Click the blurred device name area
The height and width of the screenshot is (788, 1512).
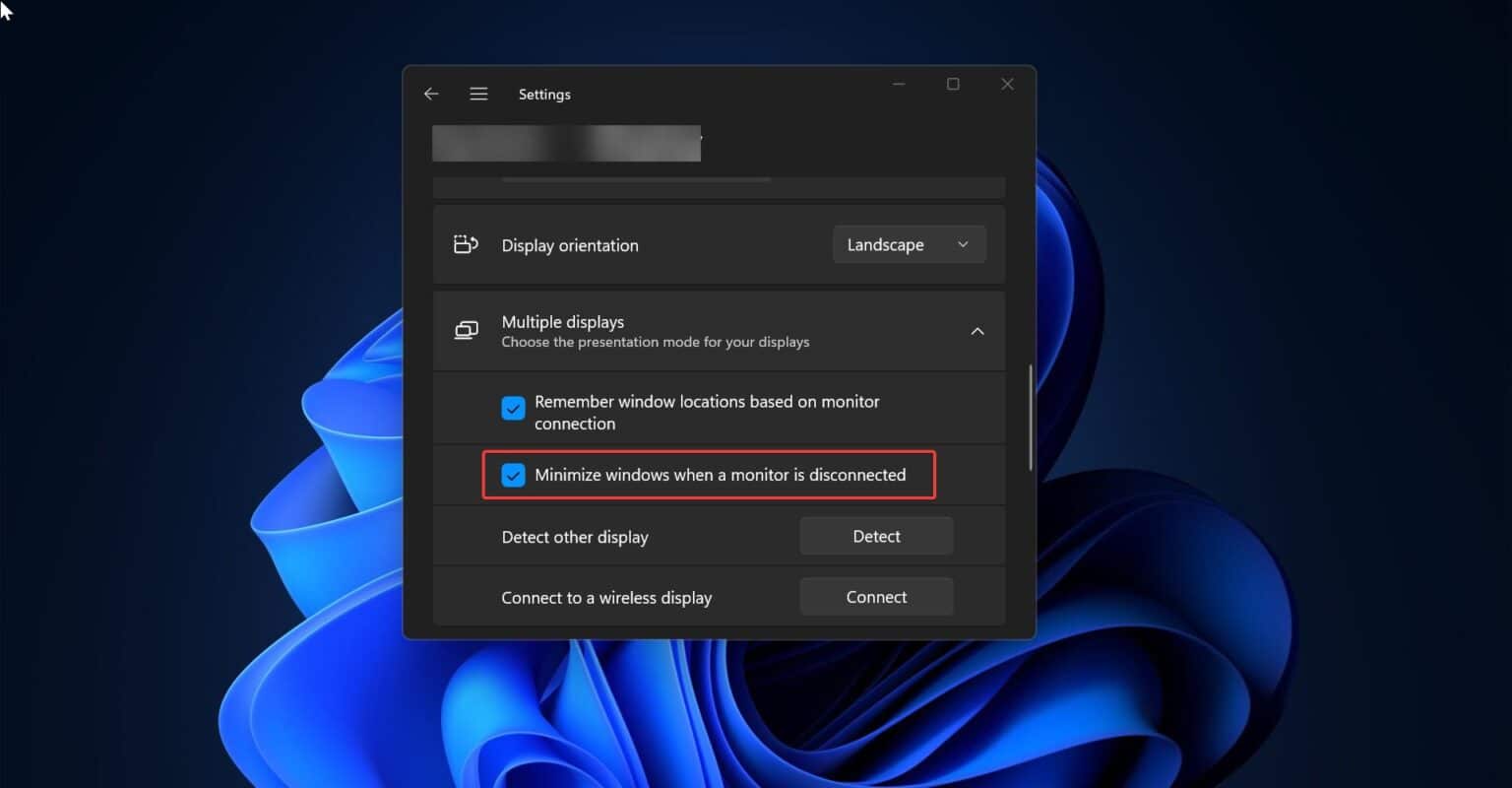[x=566, y=143]
